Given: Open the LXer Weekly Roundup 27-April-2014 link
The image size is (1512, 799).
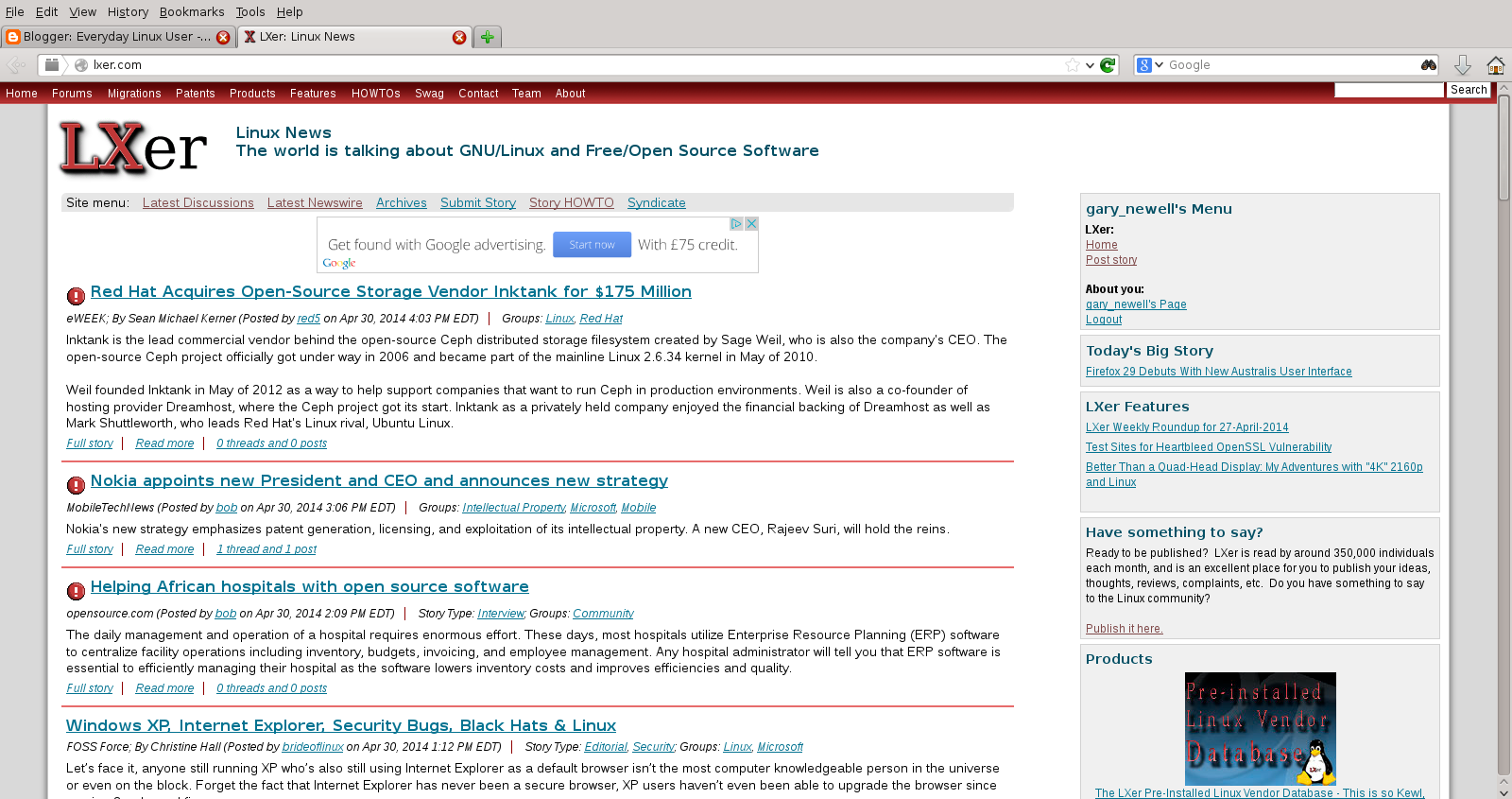Looking at the screenshot, I should (x=1187, y=427).
